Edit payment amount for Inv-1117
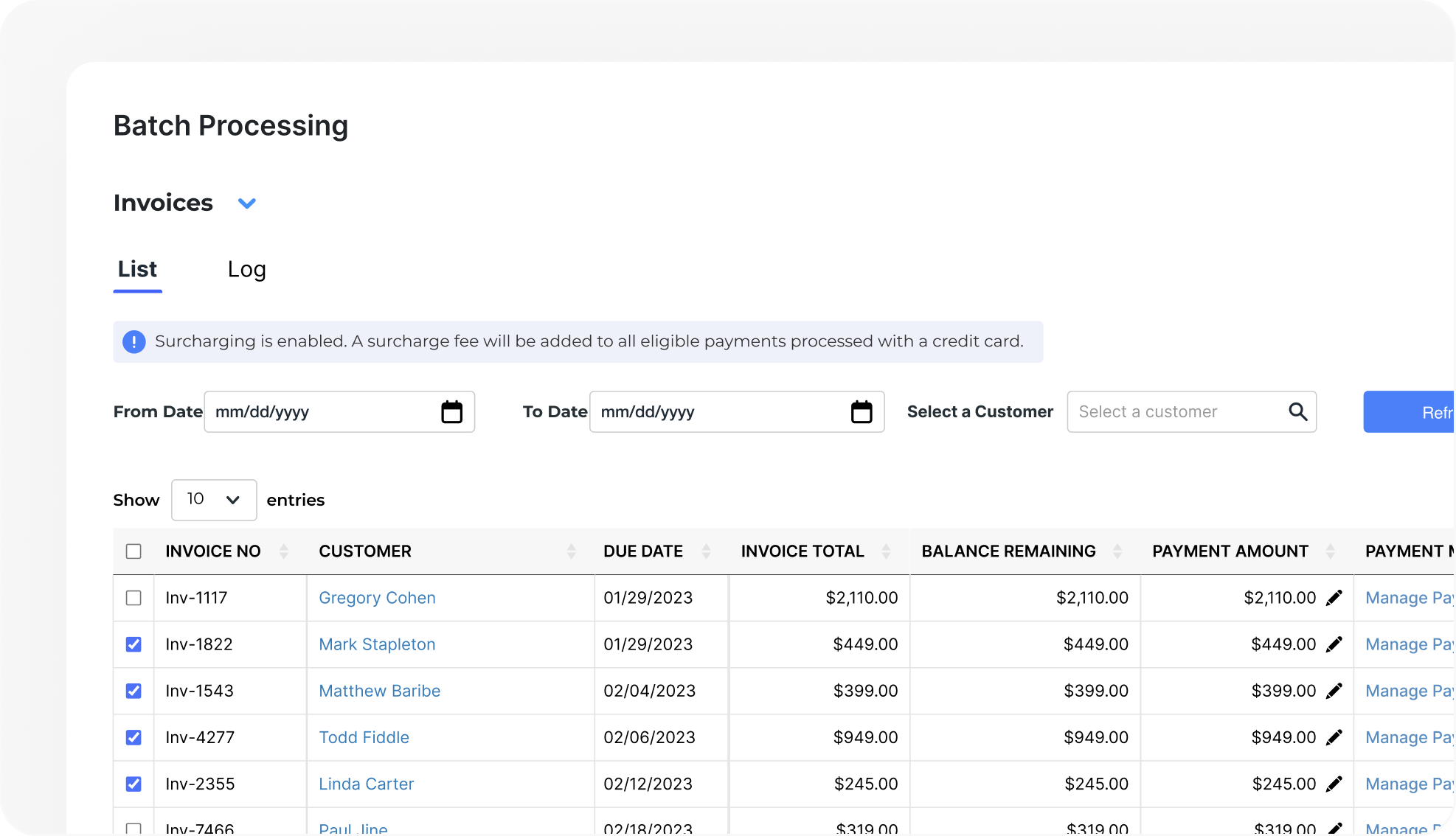1456x836 pixels. 1334,598
